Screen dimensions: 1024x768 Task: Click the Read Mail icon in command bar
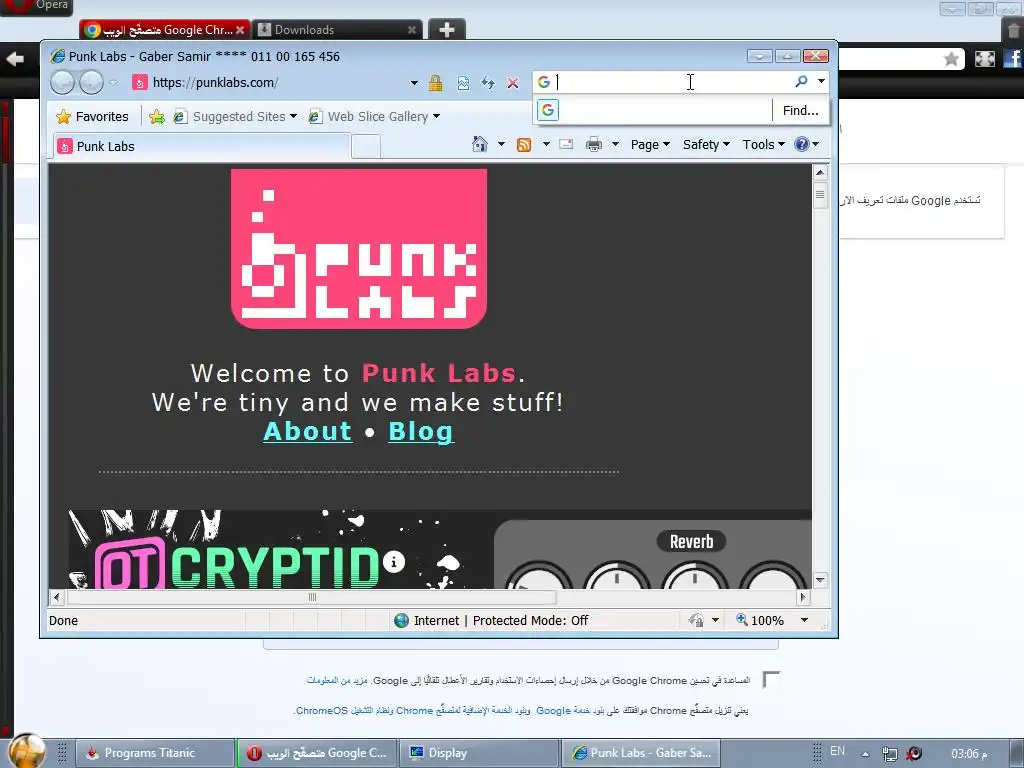pyautogui.click(x=566, y=144)
